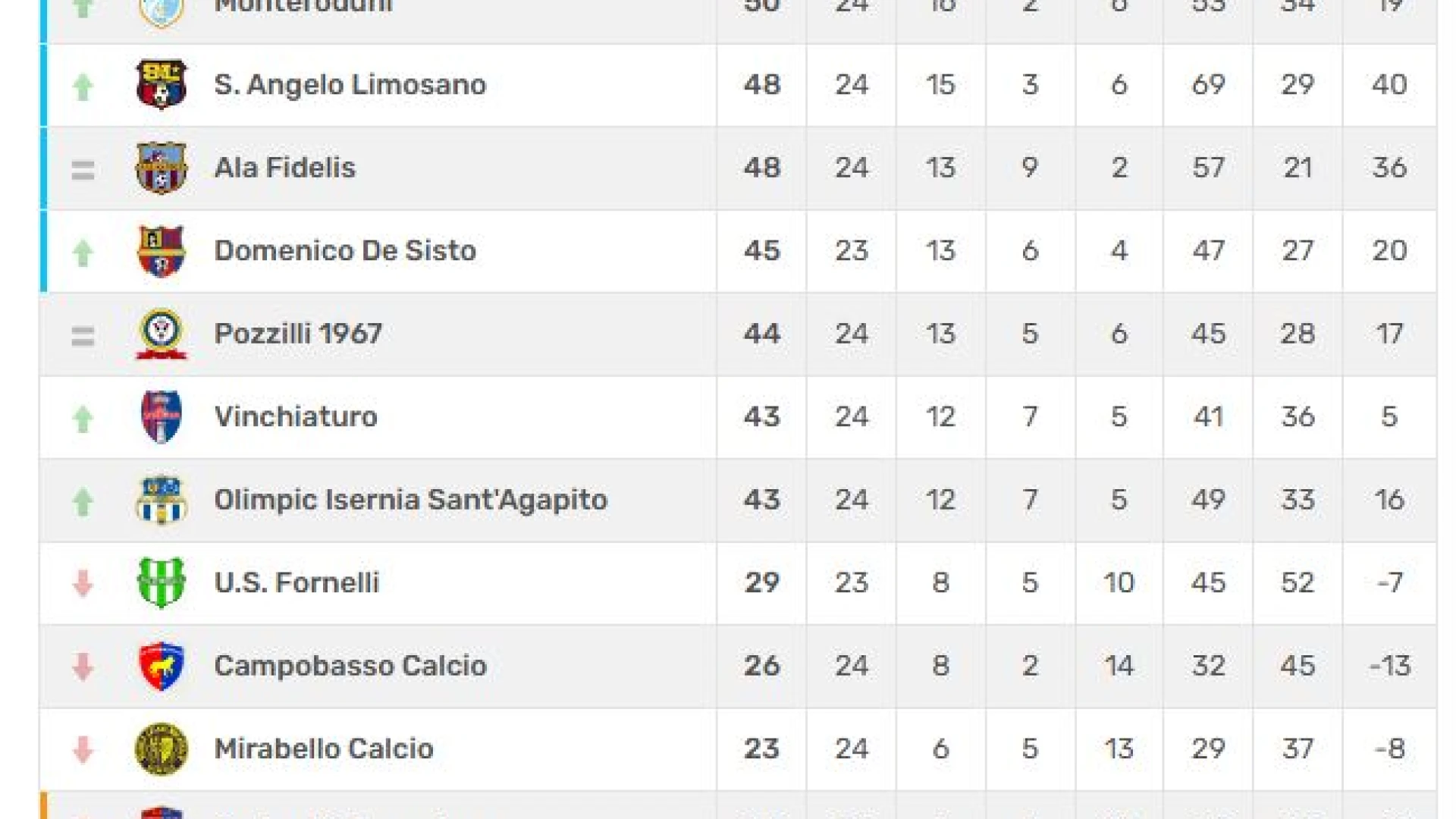The width and height of the screenshot is (1456, 819).
Task: Click the Ala Fidelis team crest
Action: coord(161,168)
